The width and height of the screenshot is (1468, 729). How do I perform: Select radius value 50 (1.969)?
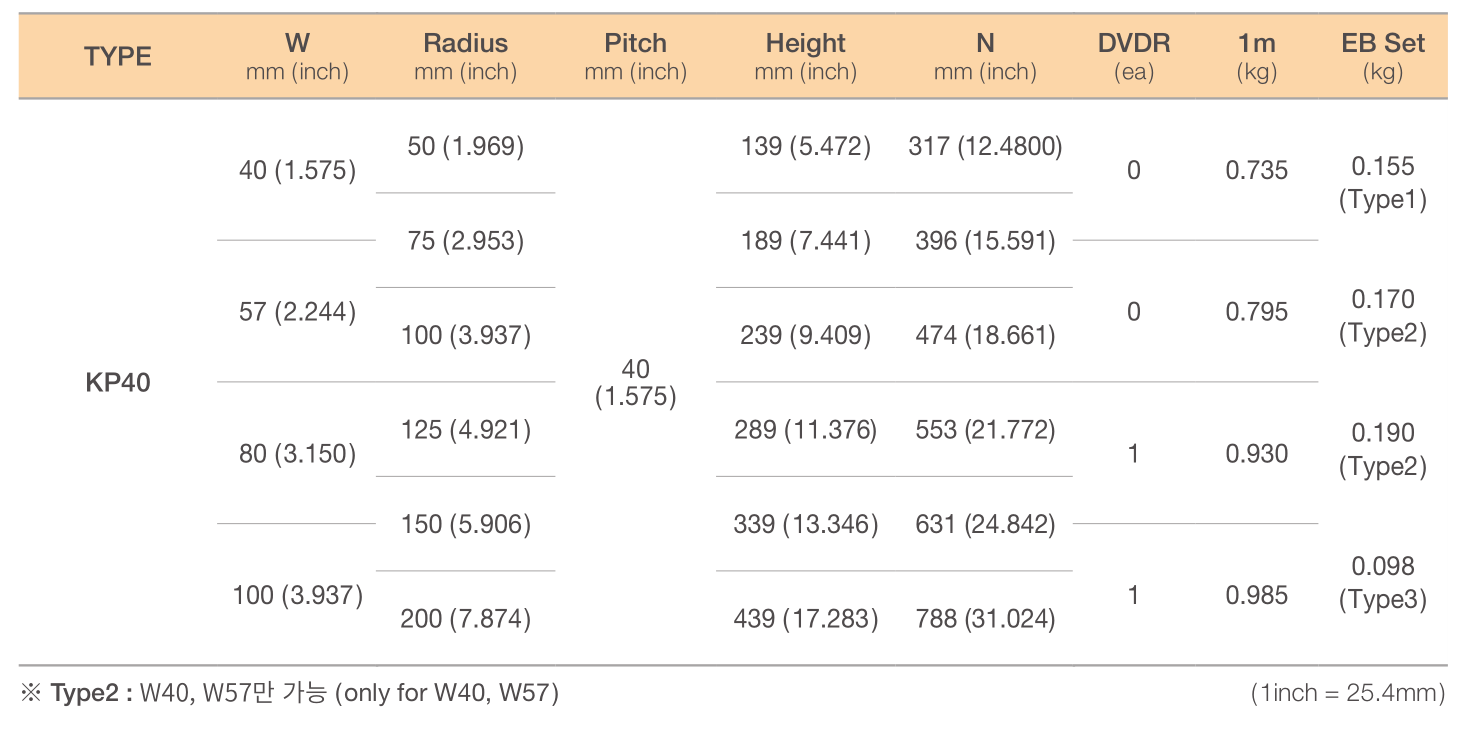pyautogui.click(x=466, y=146)
